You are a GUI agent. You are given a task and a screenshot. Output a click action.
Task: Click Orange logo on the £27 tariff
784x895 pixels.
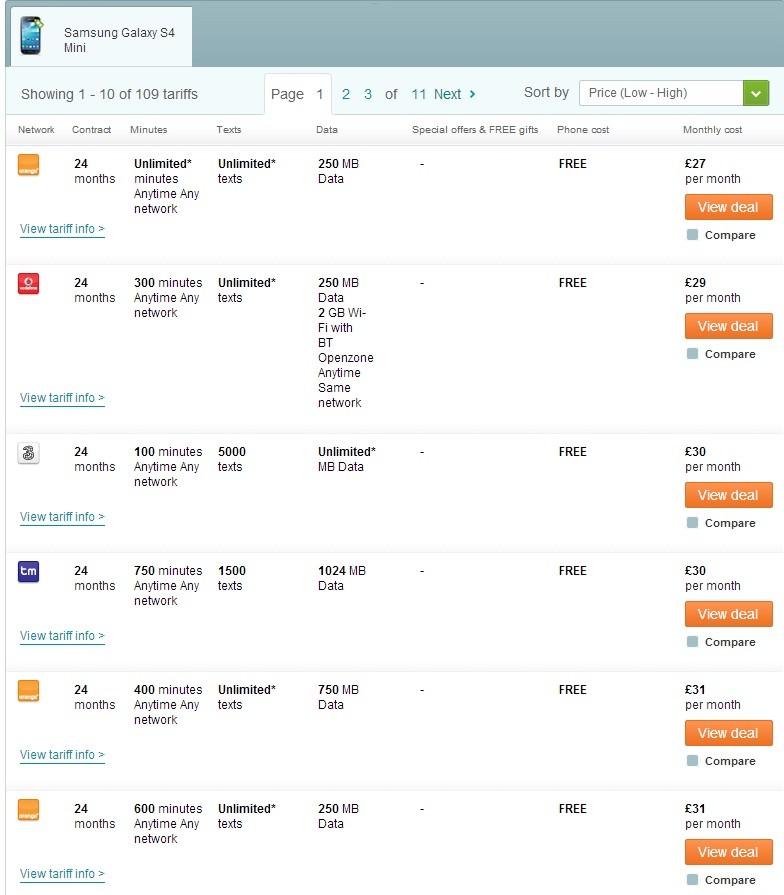coord(29,165)
